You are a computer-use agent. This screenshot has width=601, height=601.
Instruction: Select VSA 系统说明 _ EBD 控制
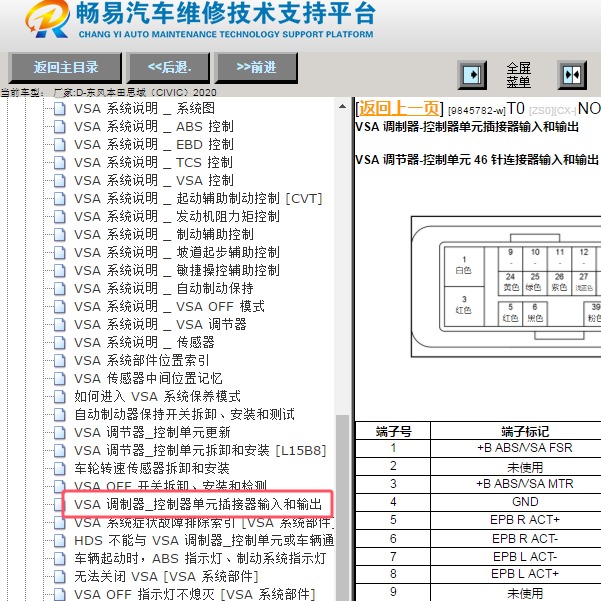tap(154, 145)
